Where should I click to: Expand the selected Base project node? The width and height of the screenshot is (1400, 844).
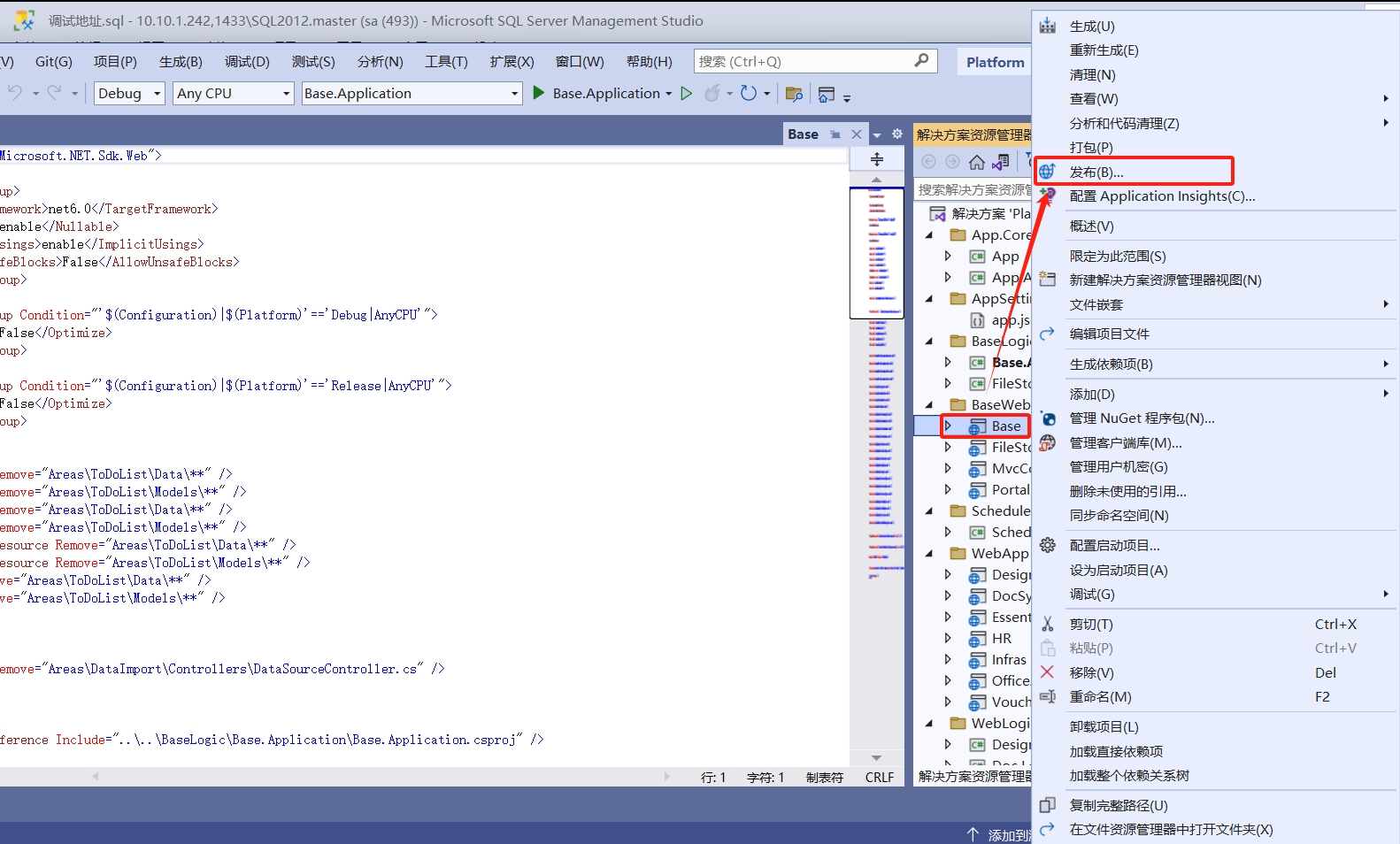tap(948, 426)
